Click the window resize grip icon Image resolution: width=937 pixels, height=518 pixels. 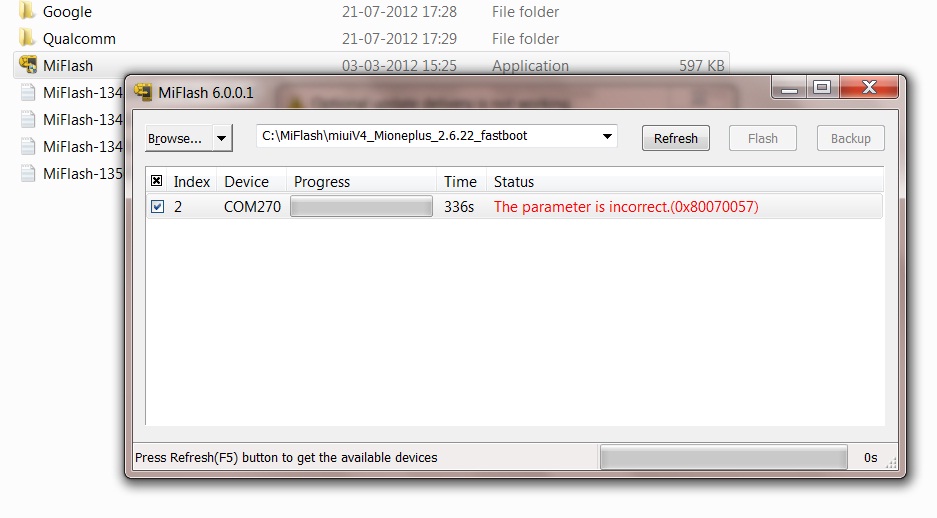(x=891, y=463)
